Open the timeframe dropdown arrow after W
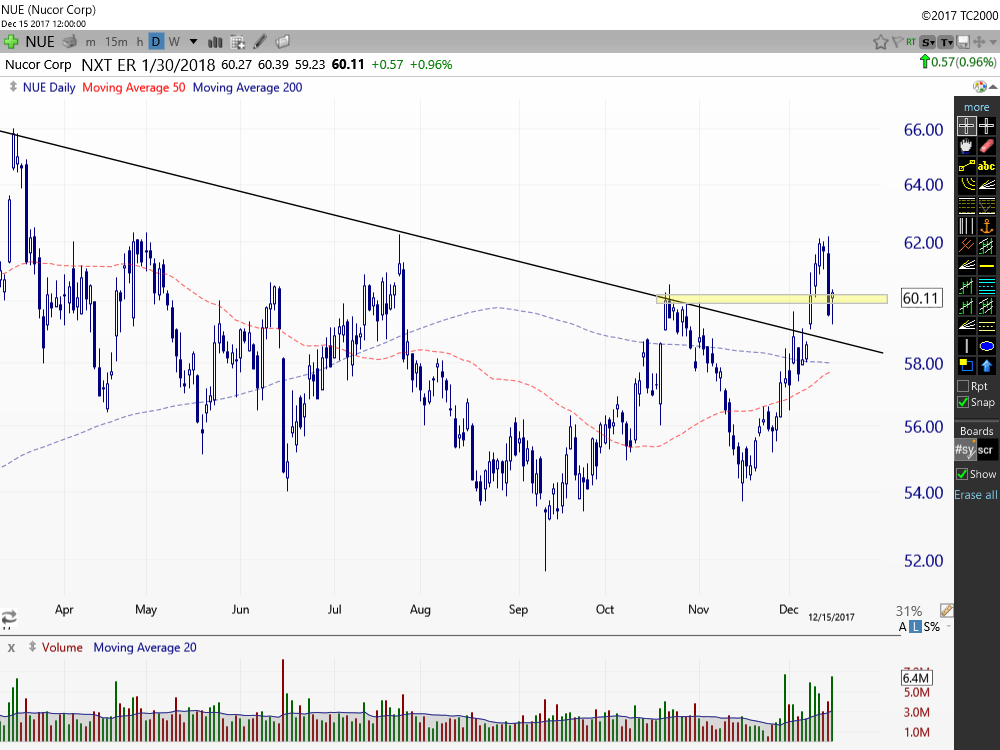This screenshot has height=750, width=1000. coord(193,42)
